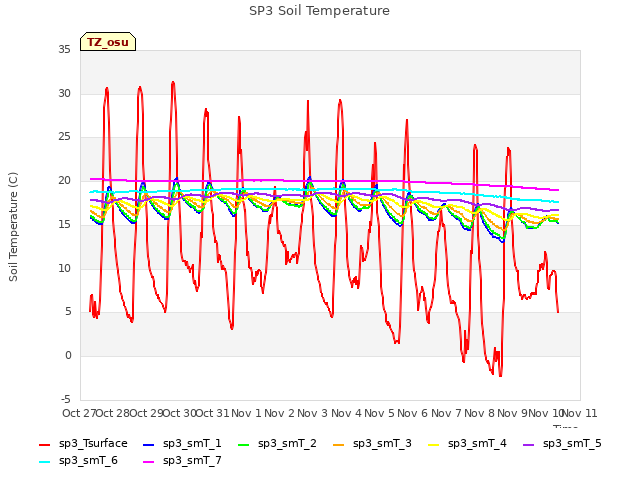Toggle the sp3_smT_7 legend entry

coord(182,460)
